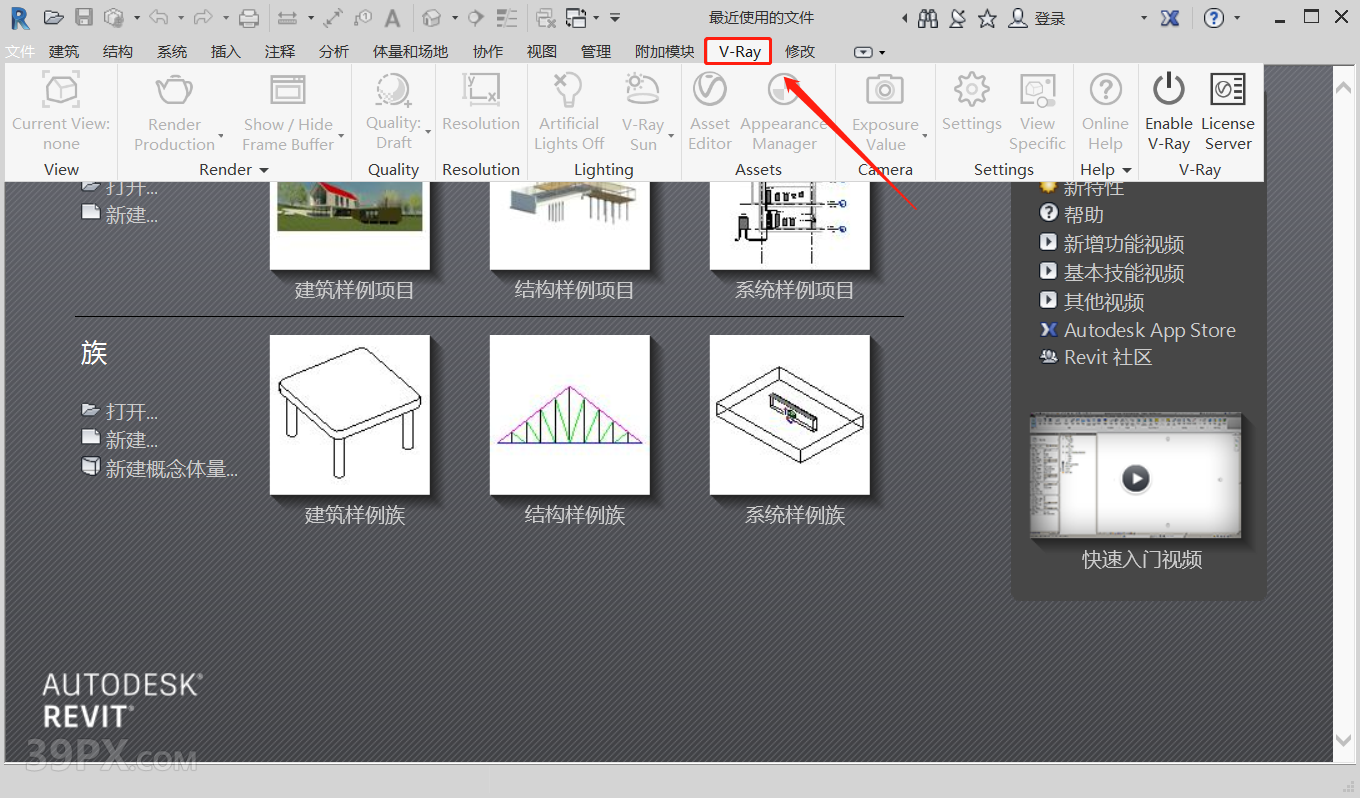Switch to the 建筑 ribbon tab
This screenshot has height=798, width=1360.
click(64, 52)
